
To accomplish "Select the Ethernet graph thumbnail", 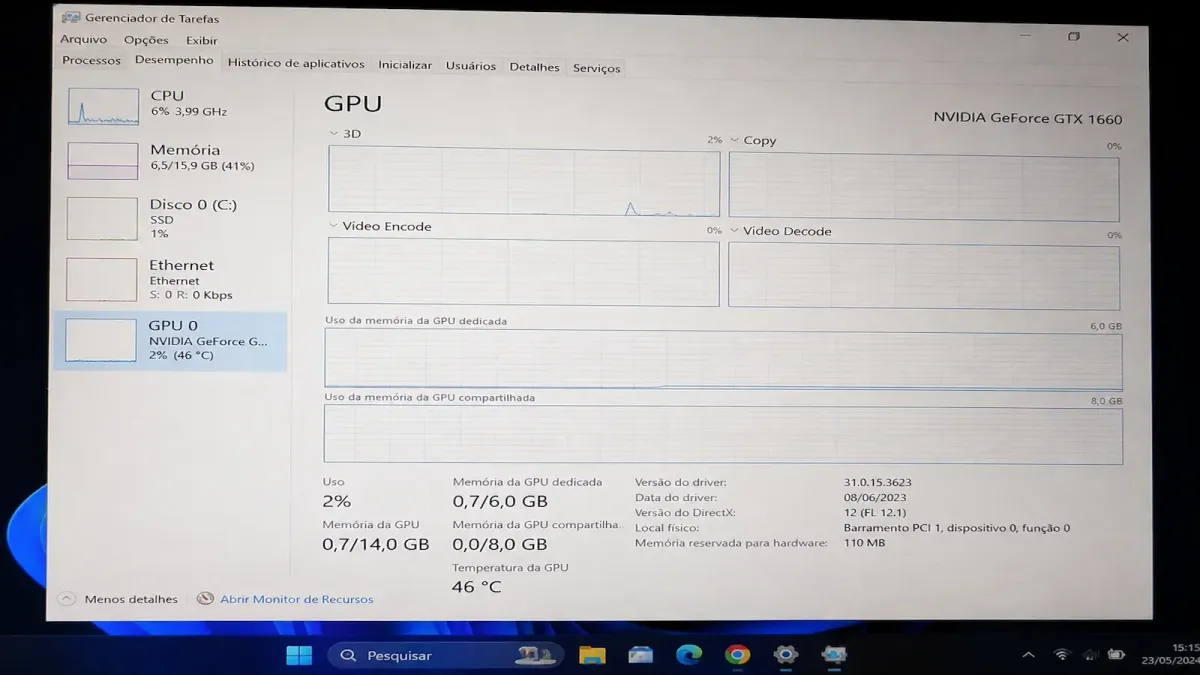I will coord(101,279).
